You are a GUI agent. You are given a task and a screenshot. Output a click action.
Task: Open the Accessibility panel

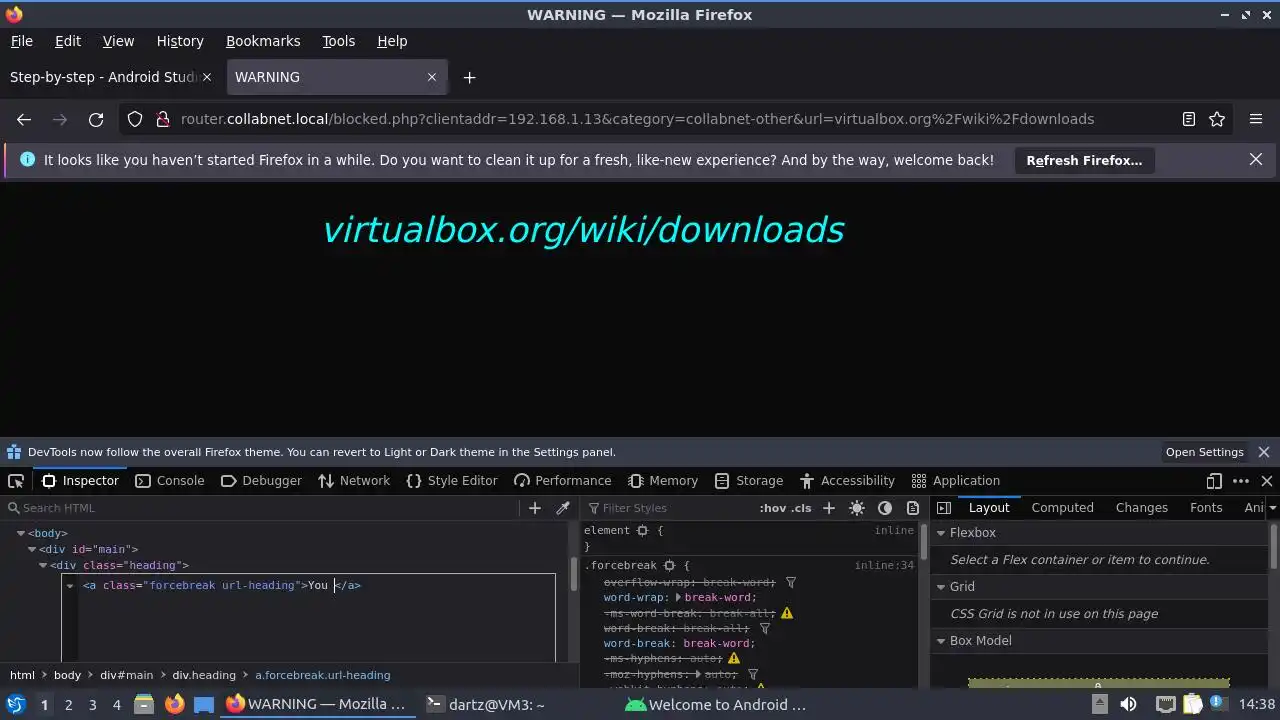[848, 481]
